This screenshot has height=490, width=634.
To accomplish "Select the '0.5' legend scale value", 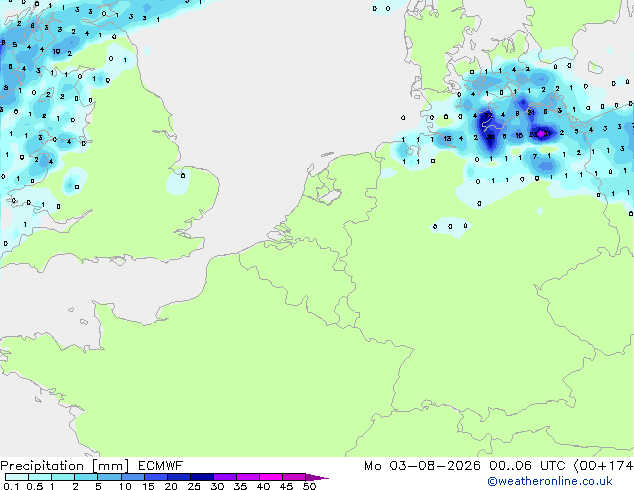I will (x=35, y=486).
